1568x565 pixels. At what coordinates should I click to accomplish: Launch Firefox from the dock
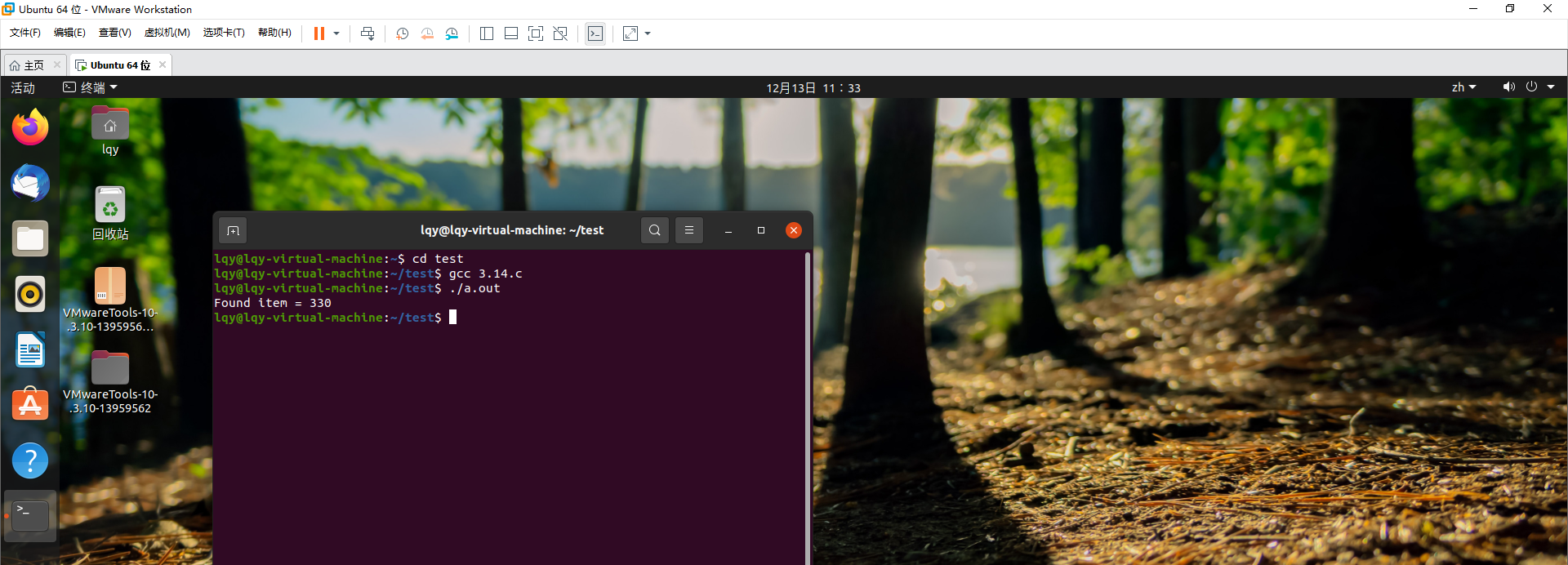point(30,127)
